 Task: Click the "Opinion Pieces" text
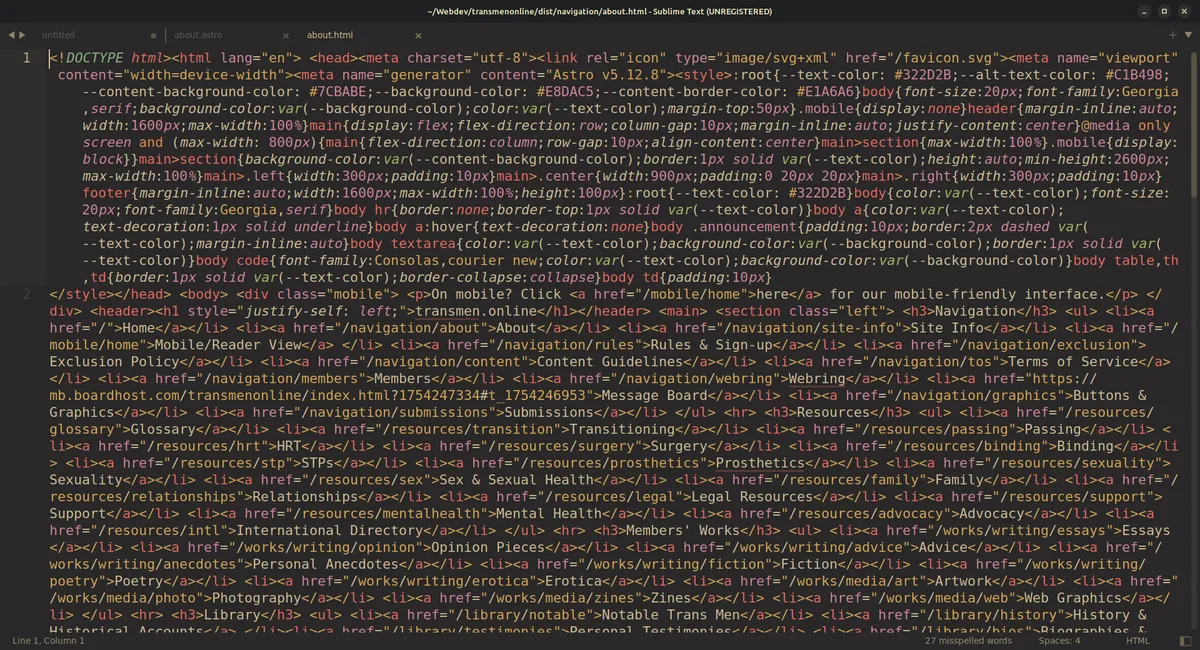pyautogui.click(x=490, y=549)
